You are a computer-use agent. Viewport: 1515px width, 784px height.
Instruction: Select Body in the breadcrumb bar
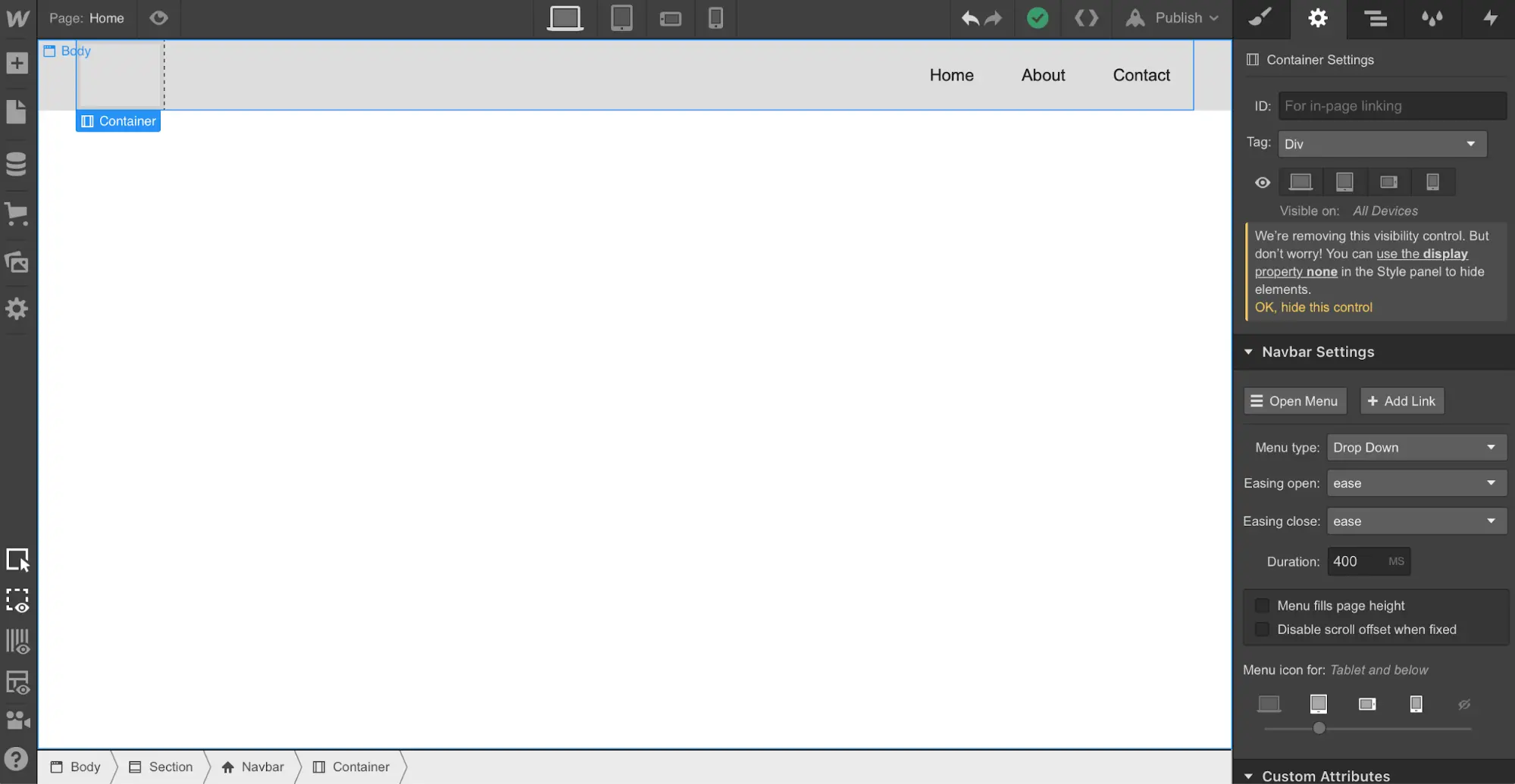[75, 767]
